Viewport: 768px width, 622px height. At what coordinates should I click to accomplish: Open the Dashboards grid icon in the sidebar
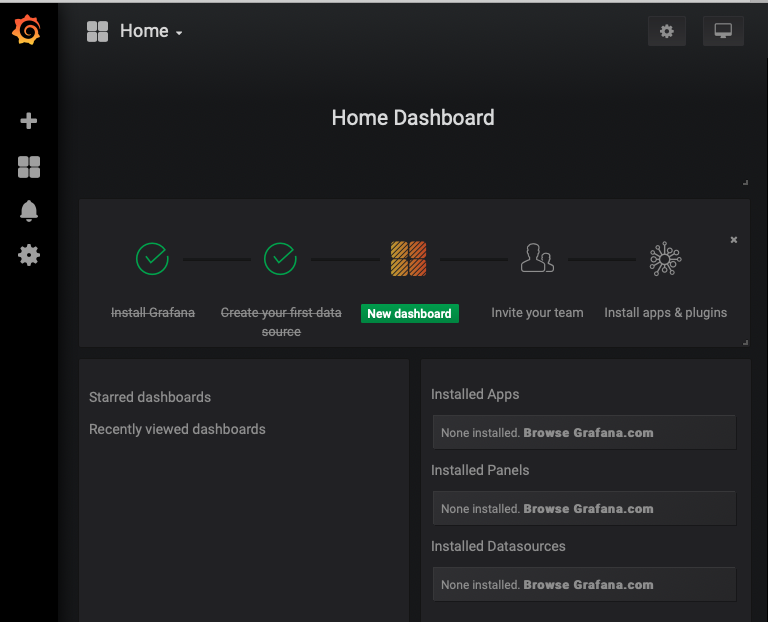[29, 167]
